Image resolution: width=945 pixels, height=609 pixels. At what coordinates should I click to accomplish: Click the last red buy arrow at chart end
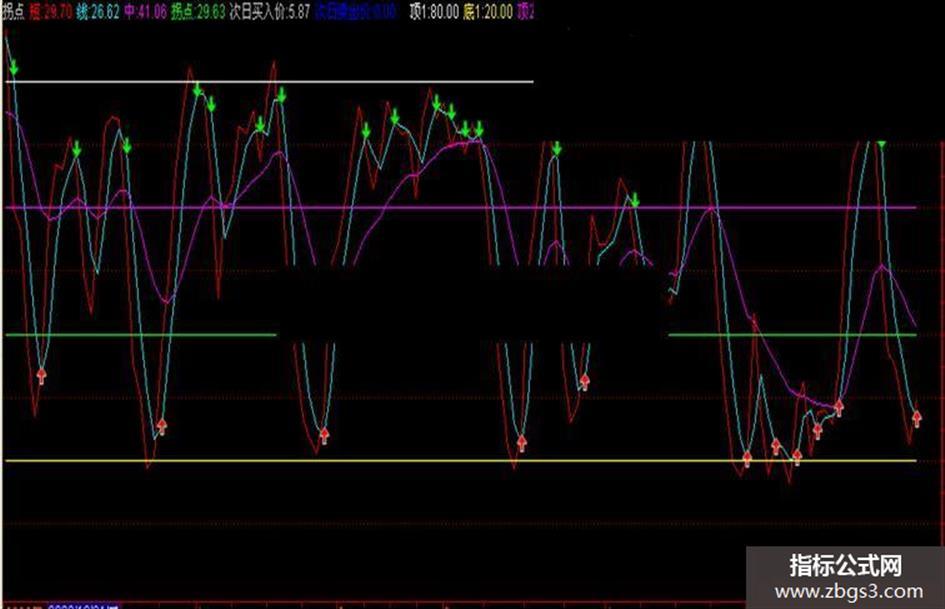point(917,418)
